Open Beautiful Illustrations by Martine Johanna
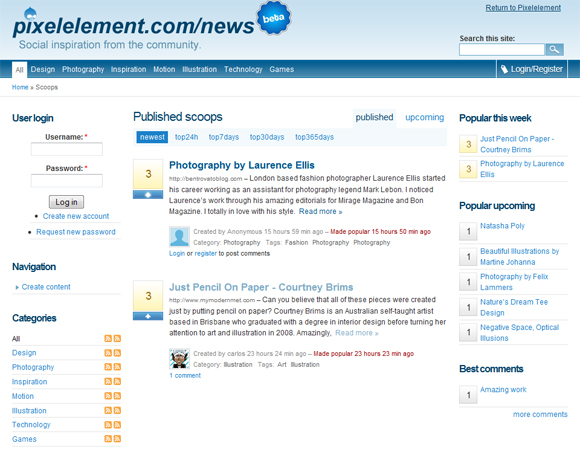Viewport: 580px width, 452px height. click(519, 257)
